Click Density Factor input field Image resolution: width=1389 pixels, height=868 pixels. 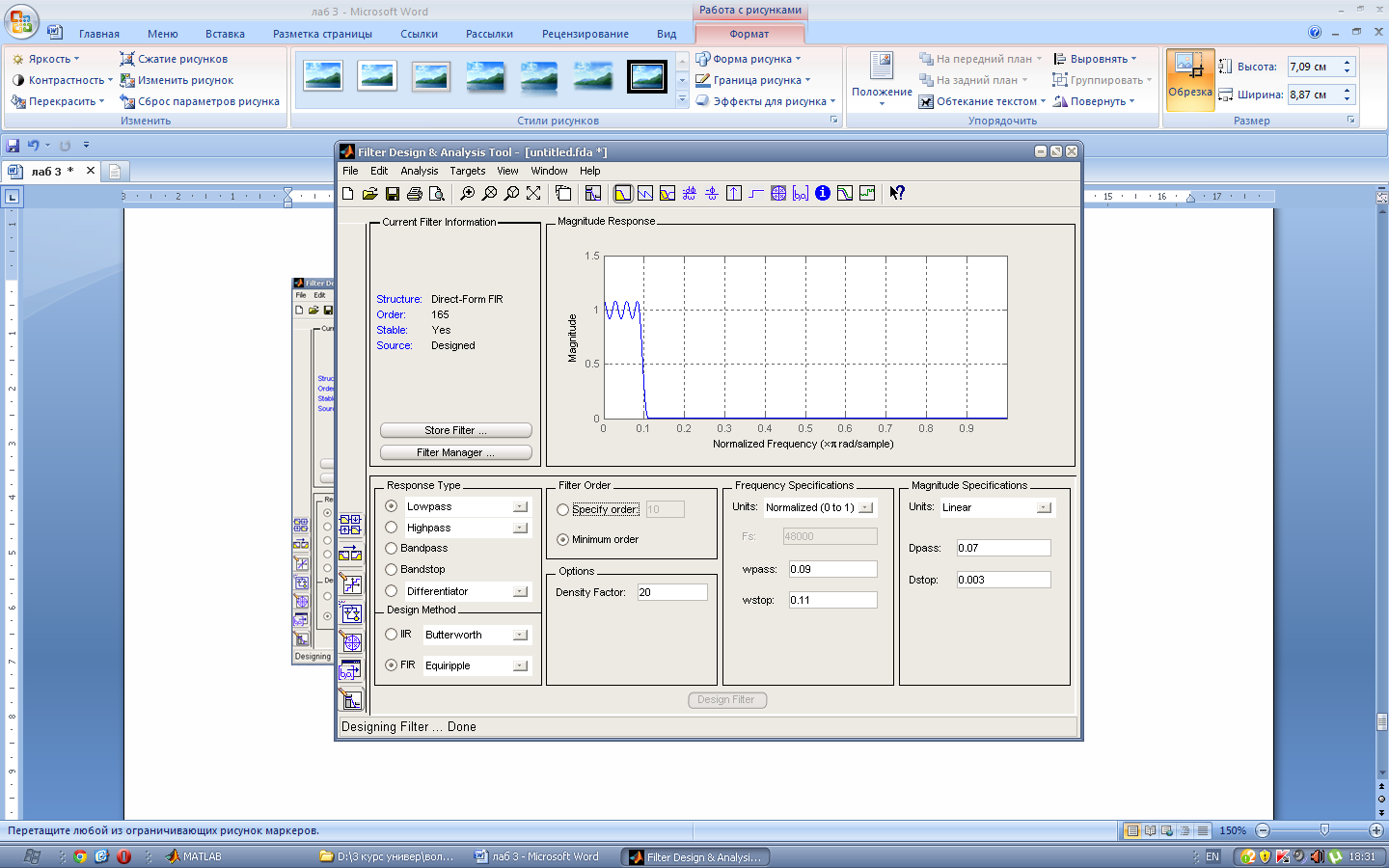[672, 592]
